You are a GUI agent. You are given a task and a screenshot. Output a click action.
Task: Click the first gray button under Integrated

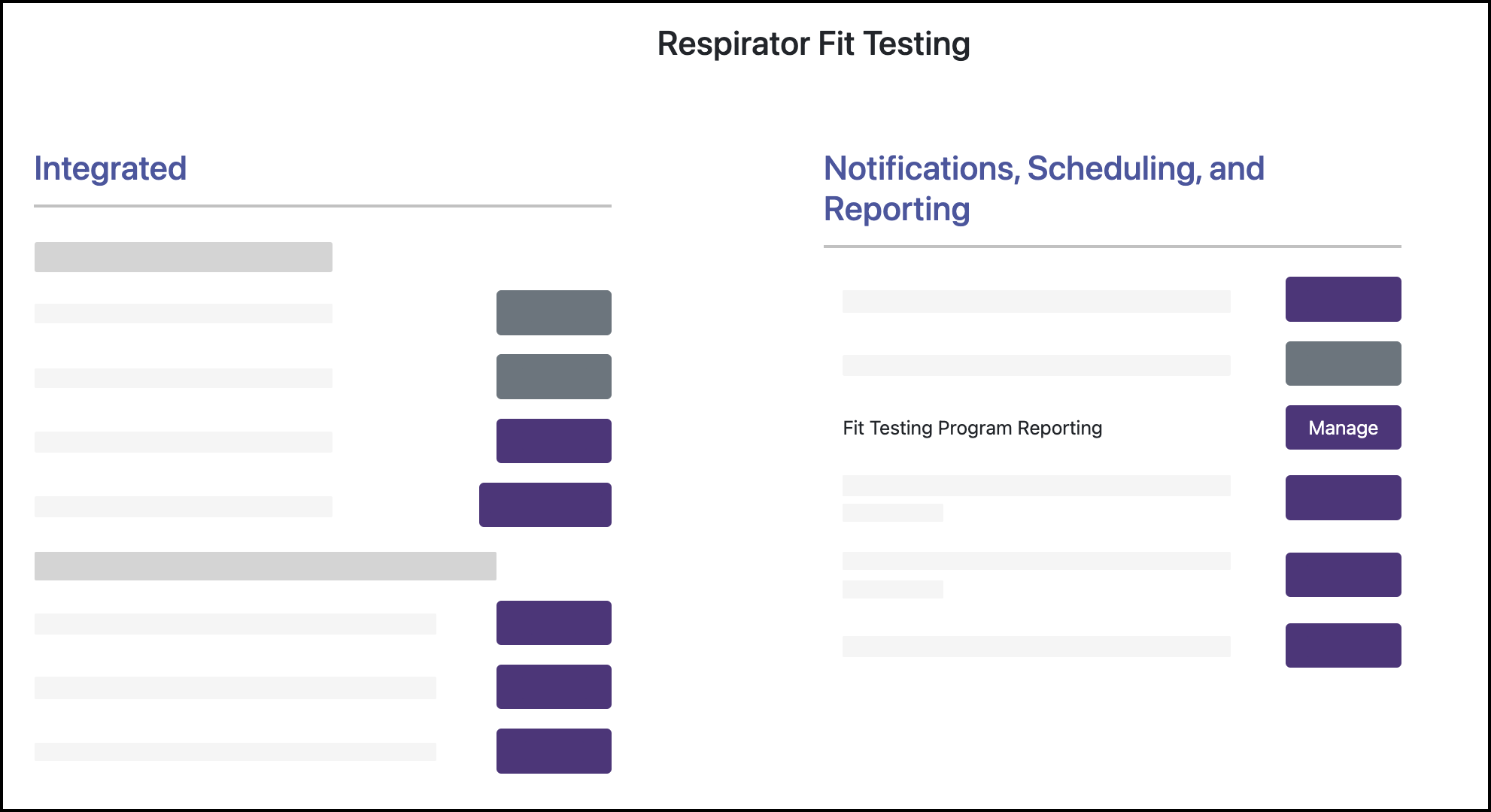tap(553, 312)
